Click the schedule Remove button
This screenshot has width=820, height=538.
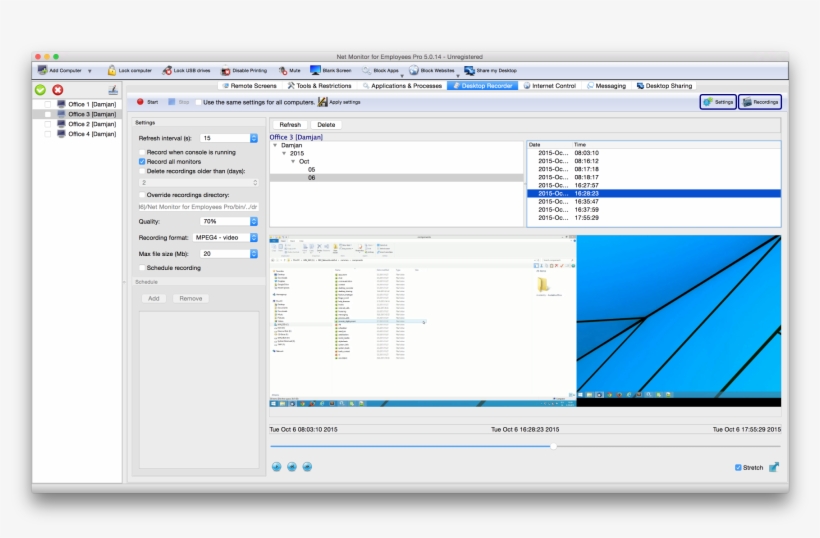[x=191, y=299]
